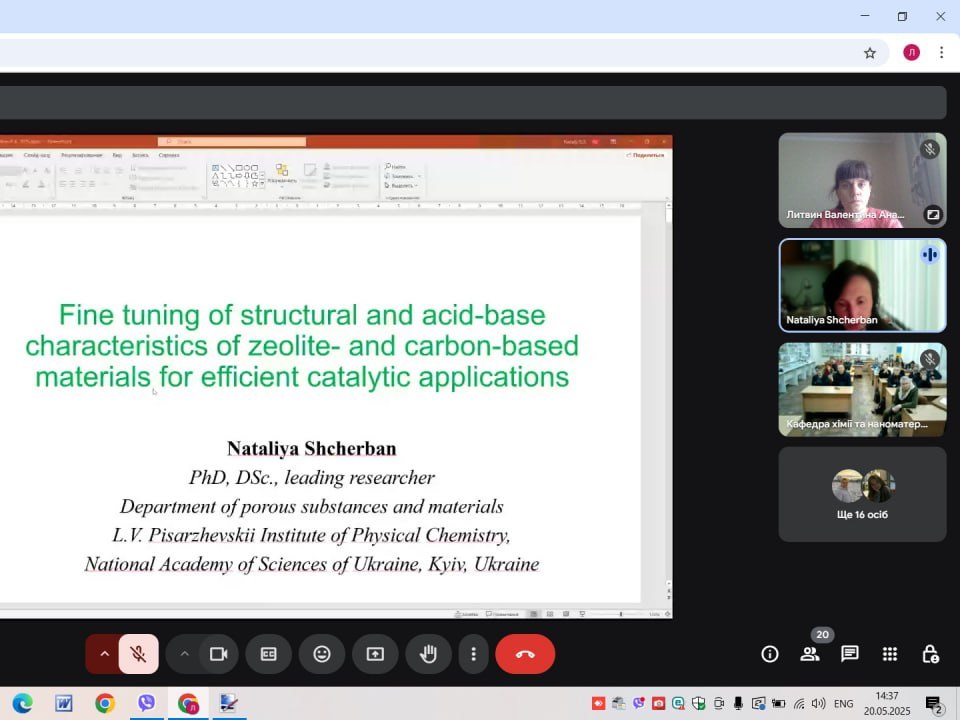Turn on closed captions
This screenshot has width=960, height=720.
(269, 654)
